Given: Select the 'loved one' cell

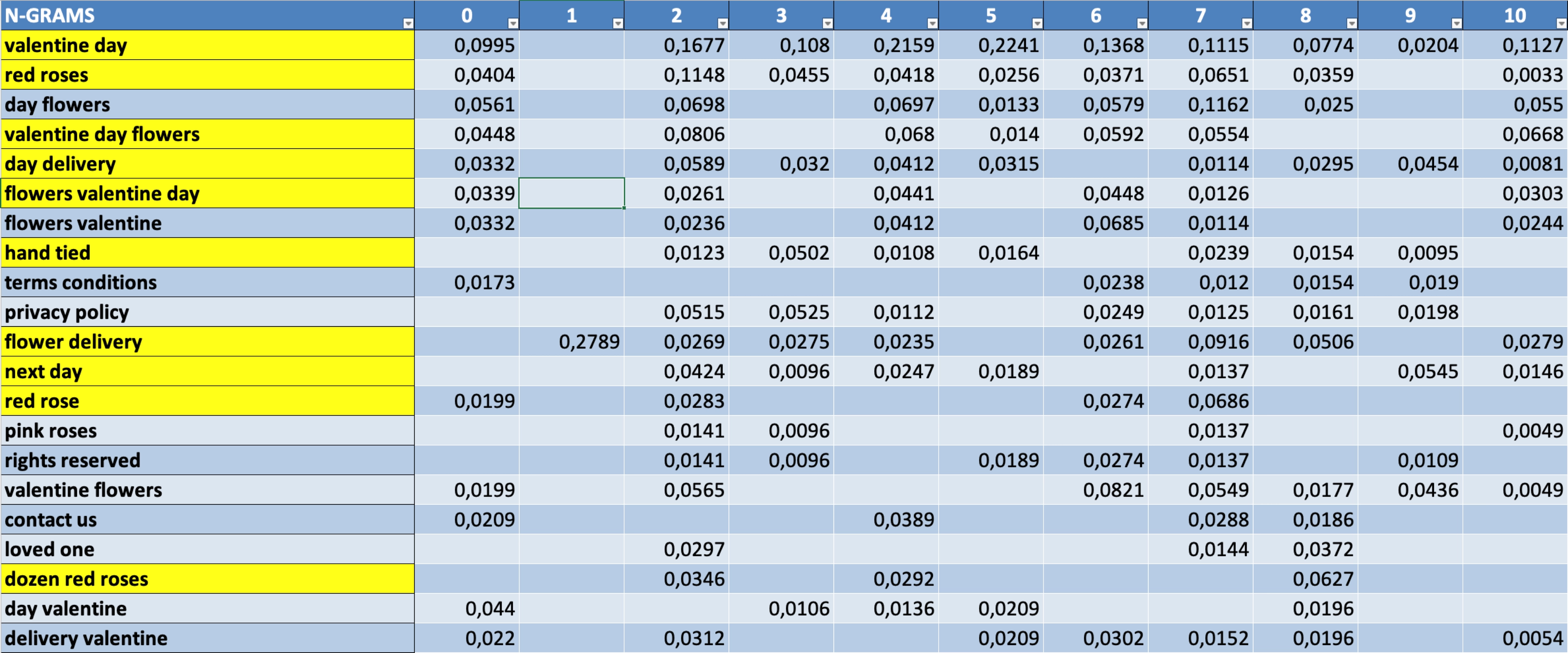Looking at the screenshot, I should (x=207, y=550).
